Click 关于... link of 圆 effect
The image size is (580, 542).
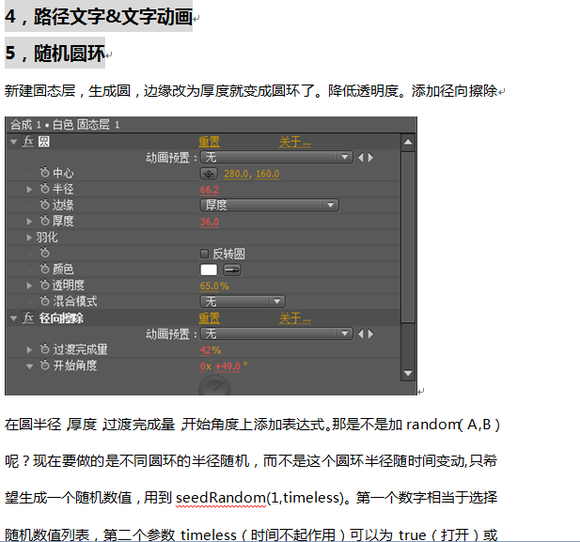point(295,142)
